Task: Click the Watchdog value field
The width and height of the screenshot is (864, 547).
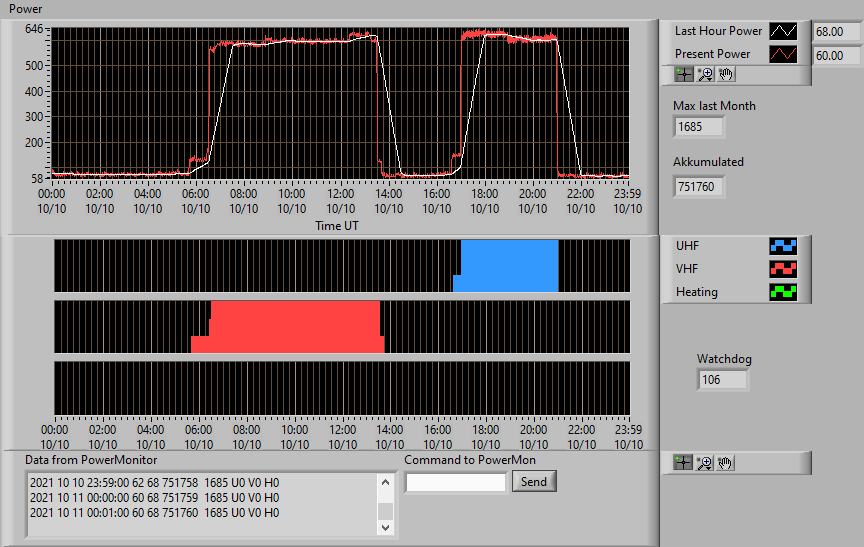Action: pyautogui.click(x=722, y=380)
